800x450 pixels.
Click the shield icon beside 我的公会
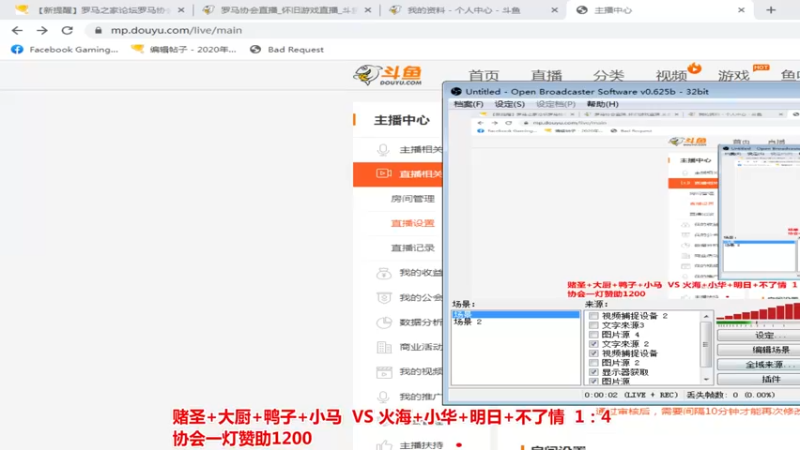384,297
